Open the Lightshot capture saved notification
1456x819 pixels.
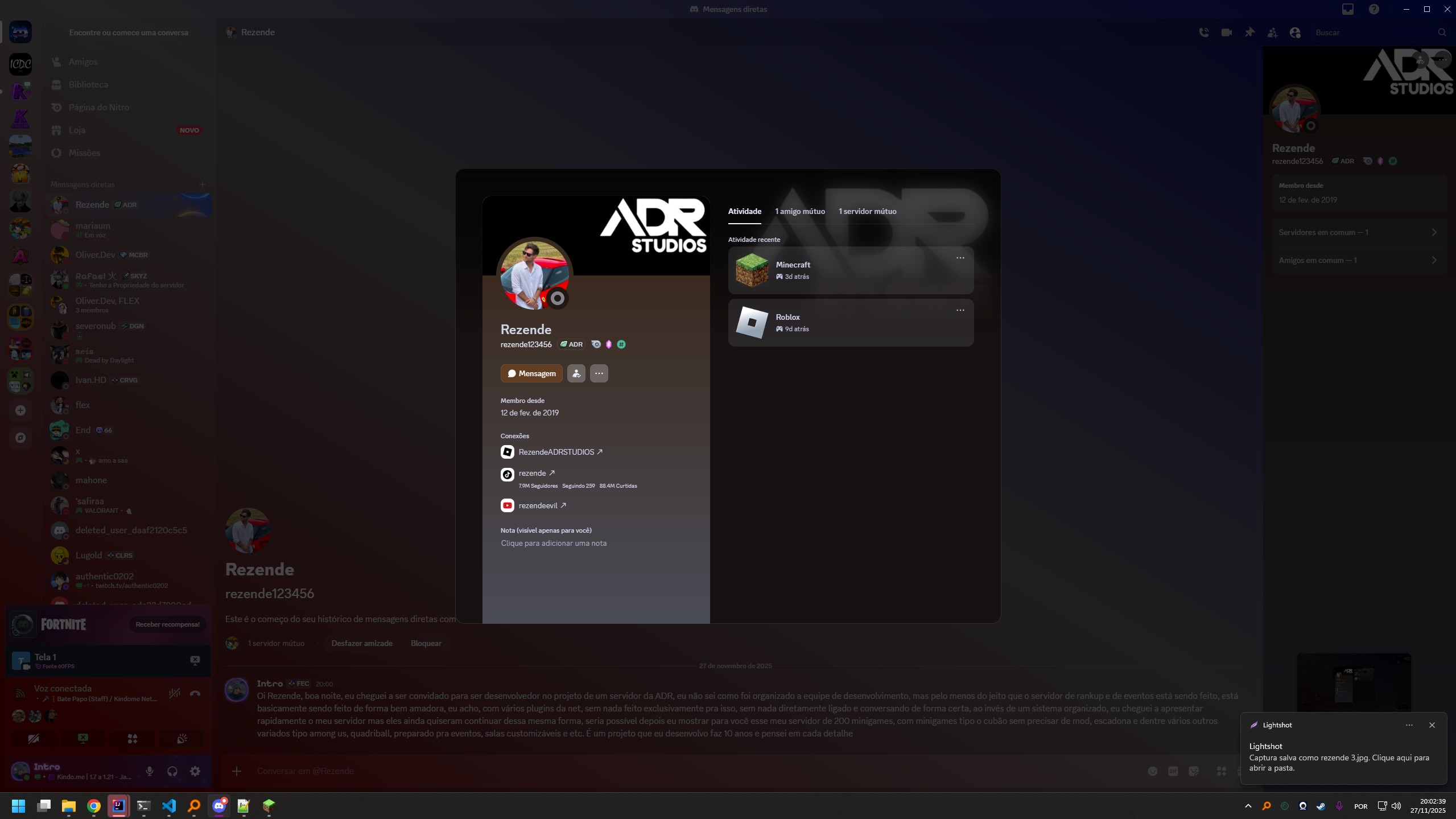click(1338, 757)
